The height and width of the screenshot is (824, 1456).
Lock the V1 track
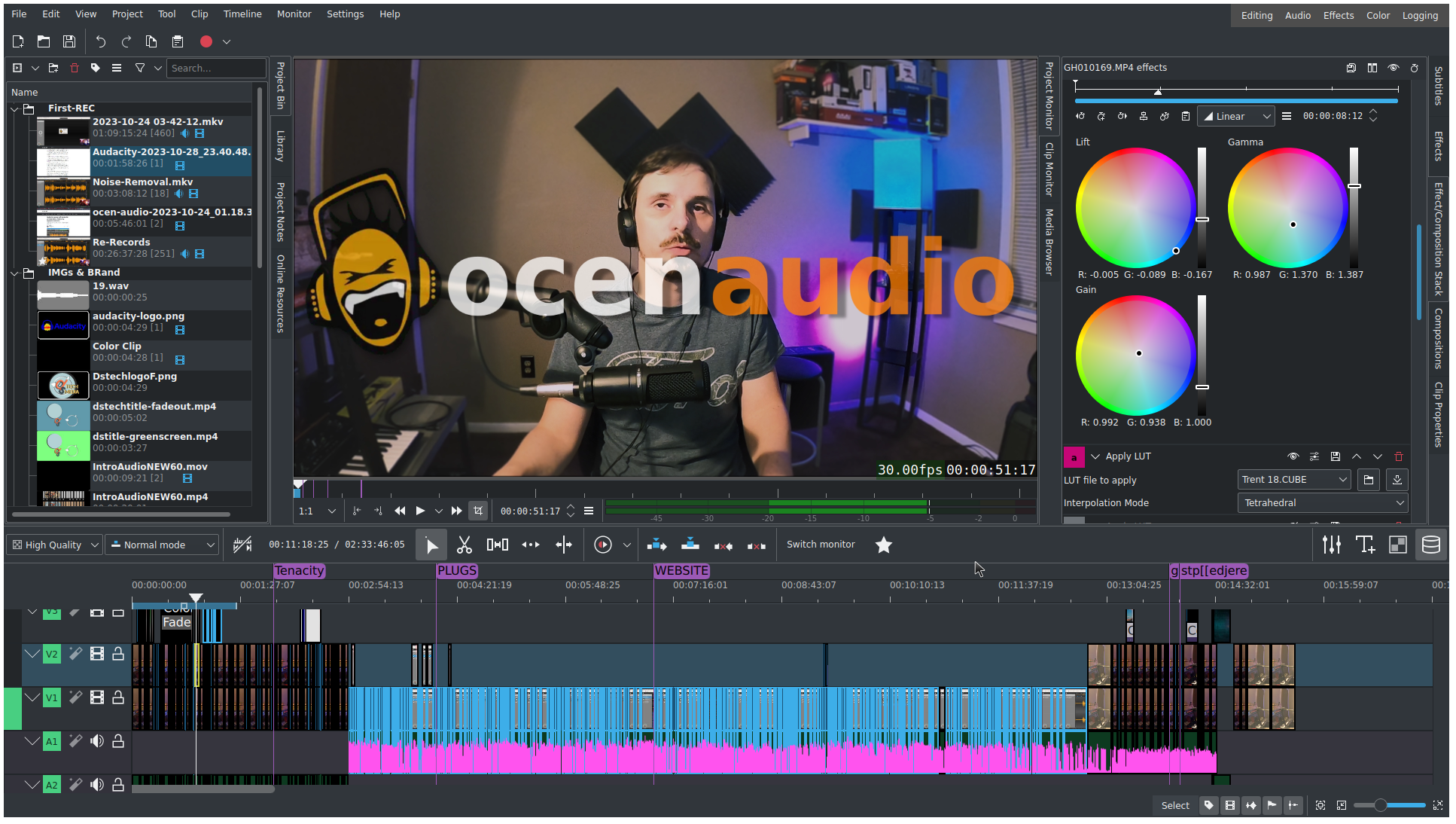(118, 697)
